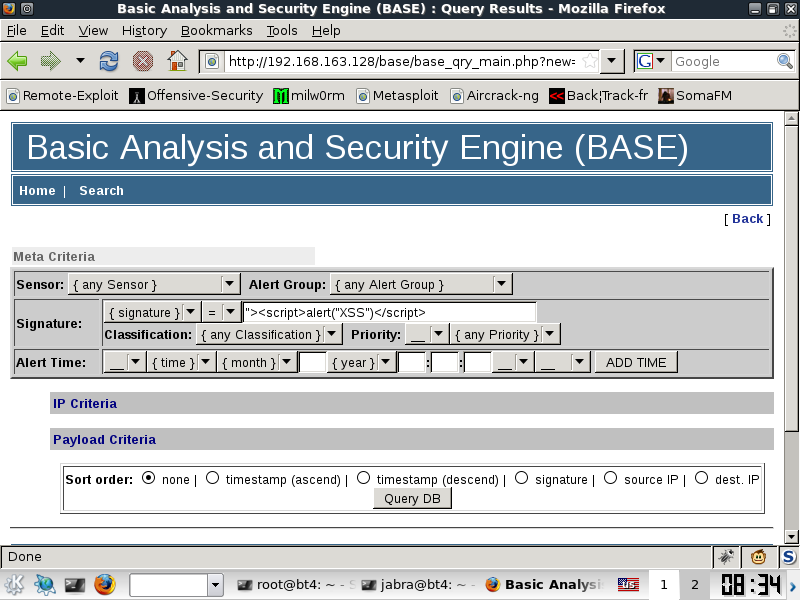Screen dimensions: 800x600
Task: Open the { month } dropdown
Action: [x=257, y=363]
